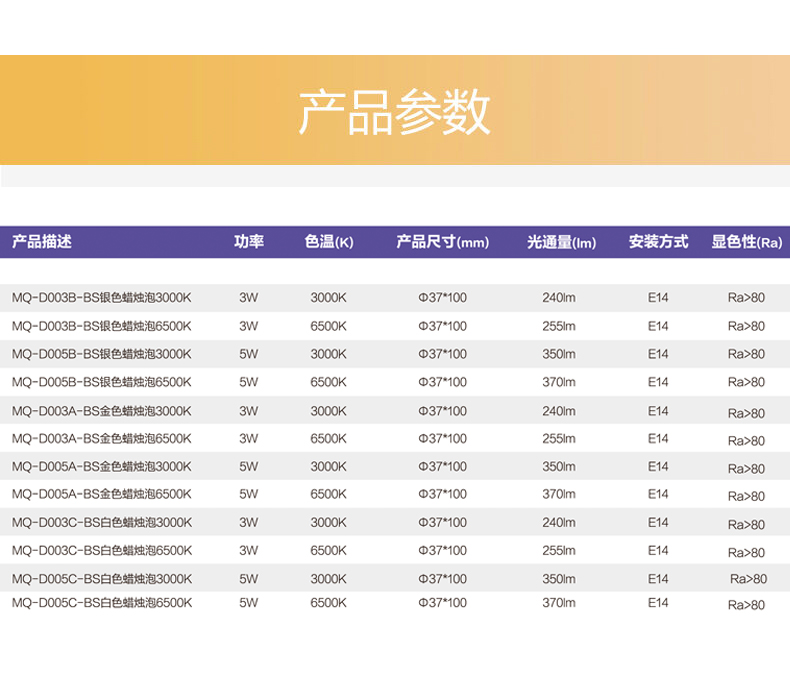Select the 产品尺寸(mm) column header
This screenshot has width=790, height=680.
(442, 242)
